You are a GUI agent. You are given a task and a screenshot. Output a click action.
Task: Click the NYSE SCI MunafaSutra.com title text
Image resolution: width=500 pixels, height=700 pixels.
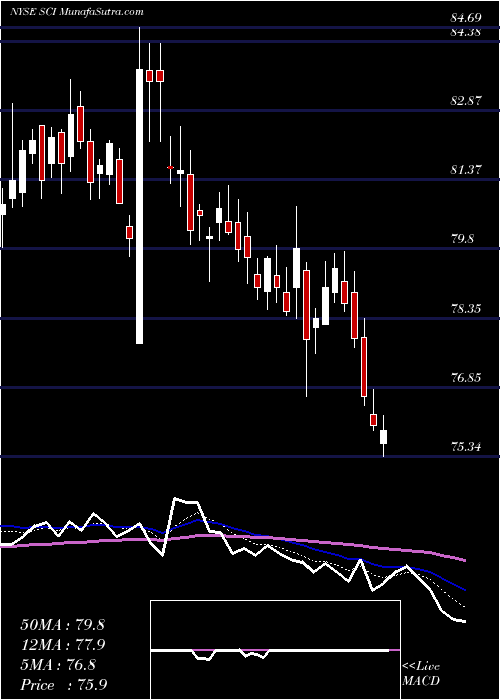coord(76,12)
